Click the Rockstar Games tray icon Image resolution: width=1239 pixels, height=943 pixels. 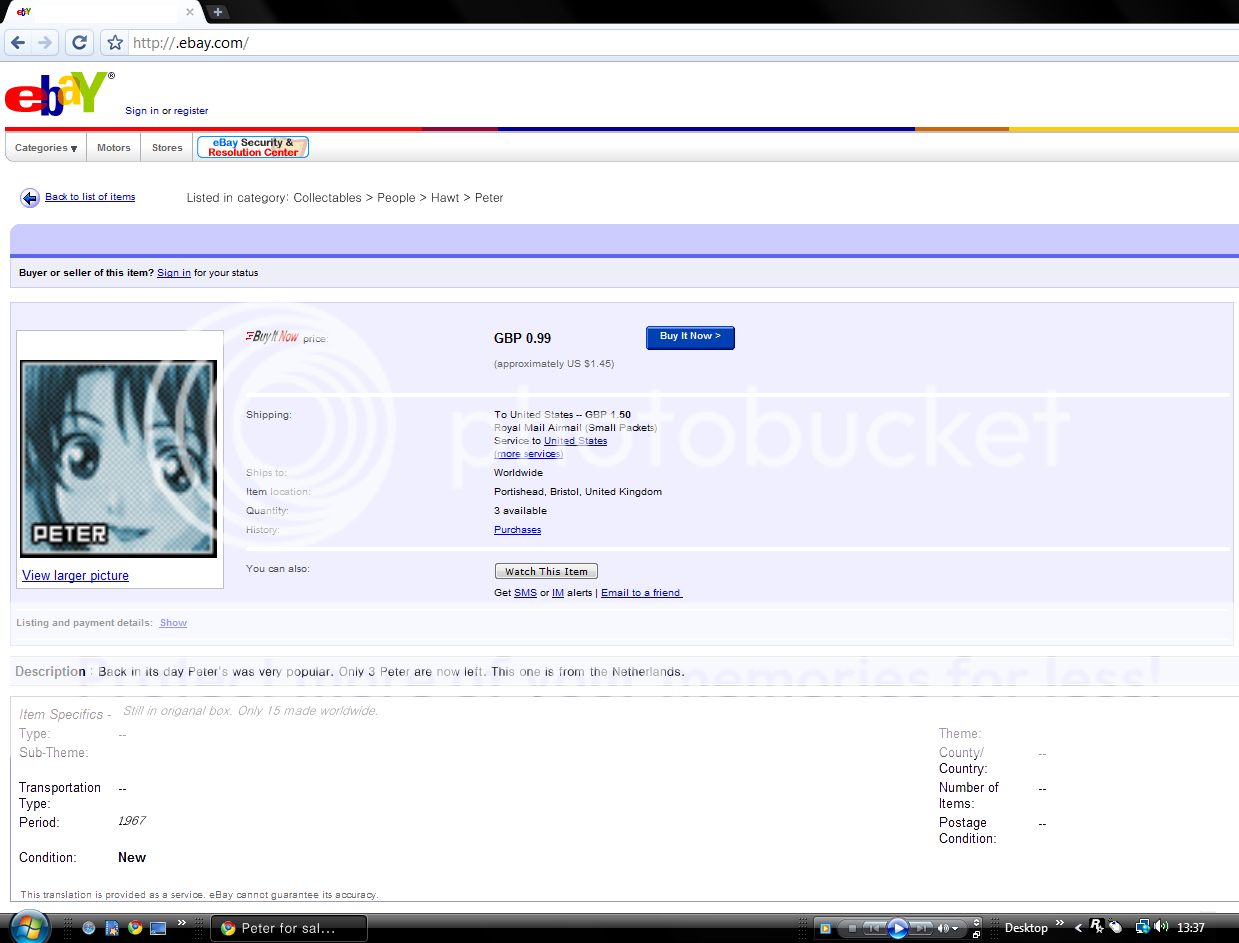tap(1096, 927)
